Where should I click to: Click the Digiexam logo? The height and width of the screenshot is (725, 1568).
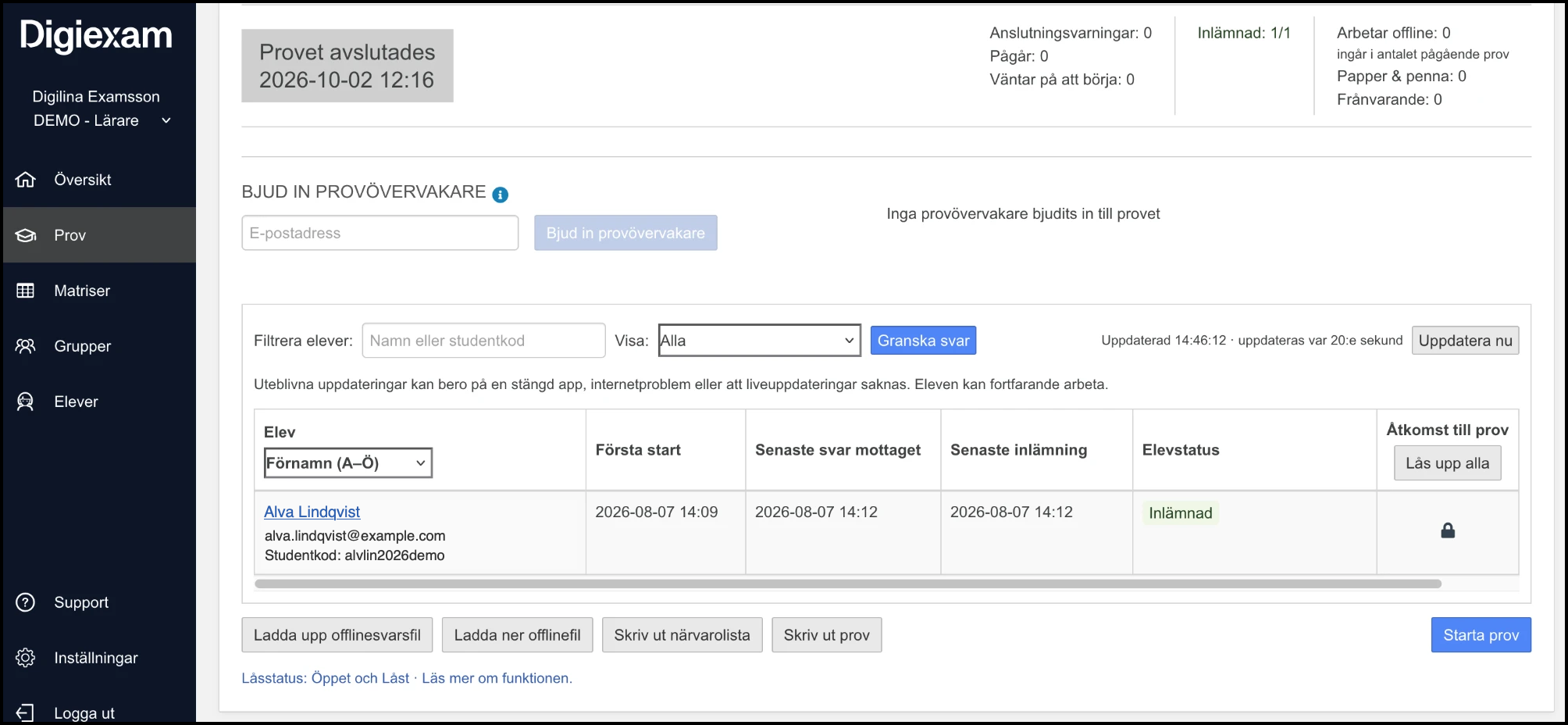coord(96,35)
